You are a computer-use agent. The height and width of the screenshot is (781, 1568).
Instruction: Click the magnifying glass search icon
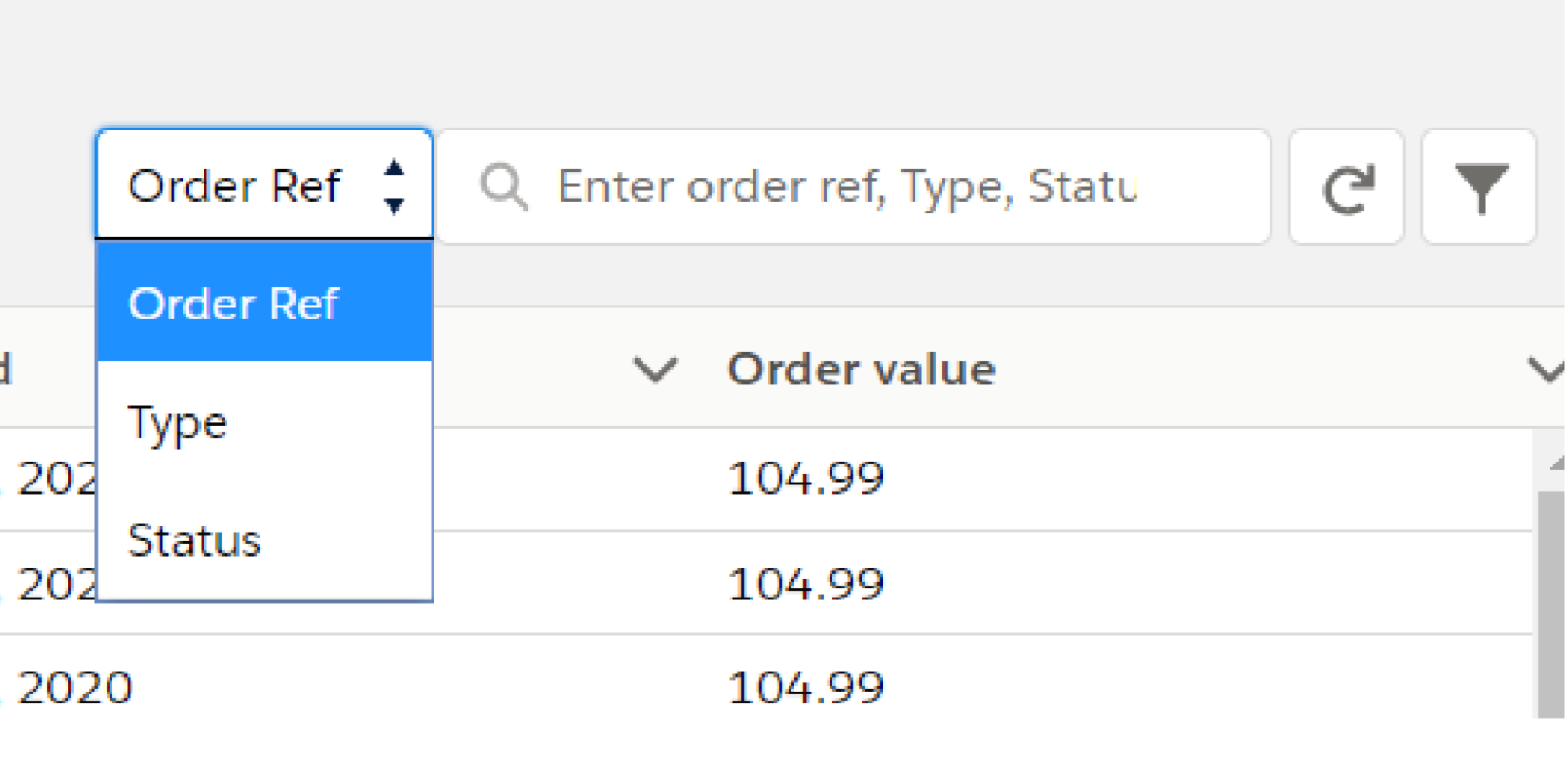tap(505, 186)
